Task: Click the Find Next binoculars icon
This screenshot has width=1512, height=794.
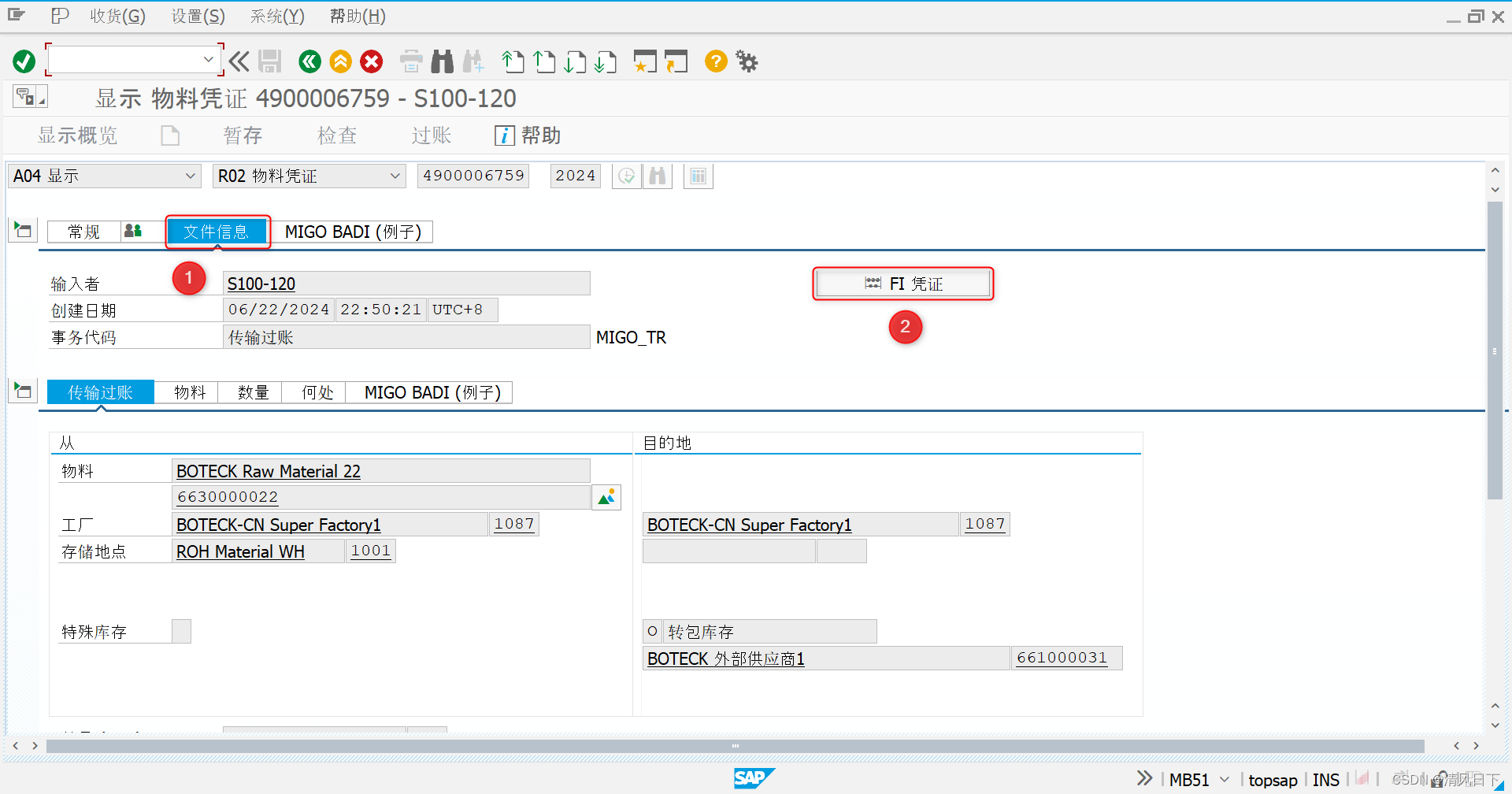Action: [473, 61]
